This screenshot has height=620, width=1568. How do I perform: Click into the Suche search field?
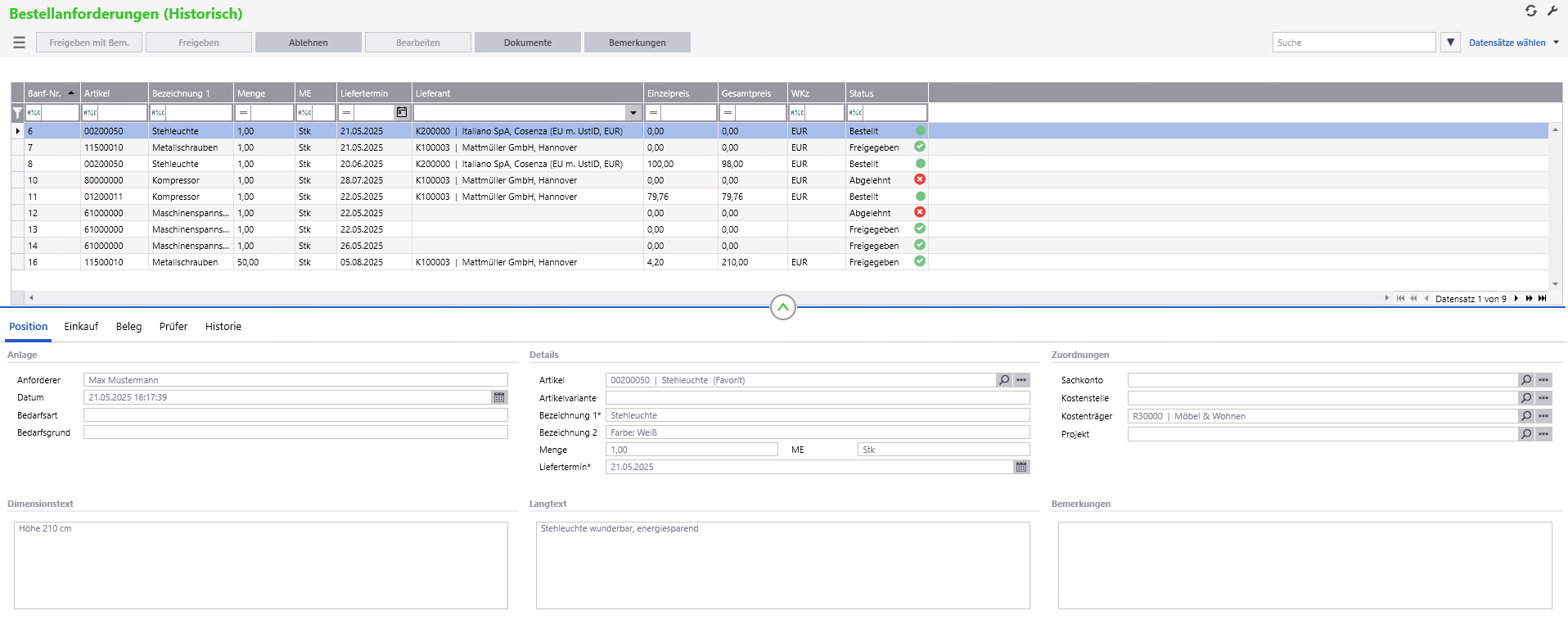(x=1354, y=43)
